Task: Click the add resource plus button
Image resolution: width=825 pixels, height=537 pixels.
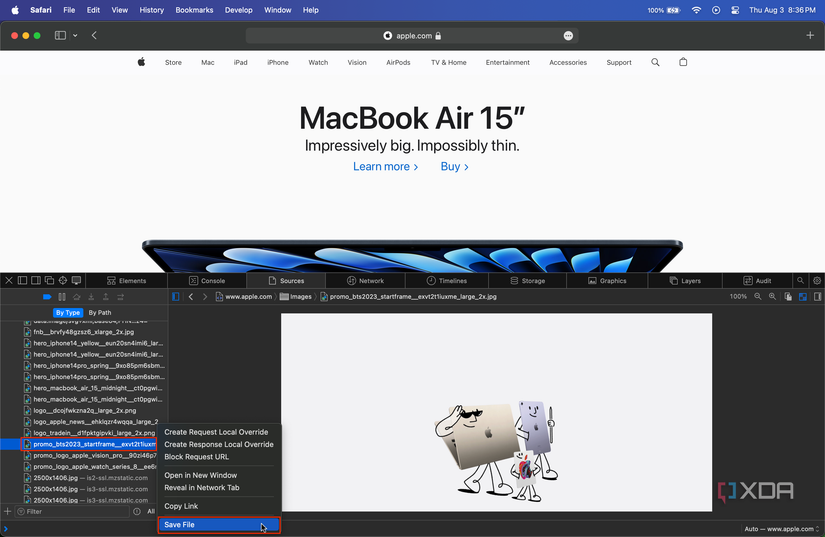Action: (7, 511)
